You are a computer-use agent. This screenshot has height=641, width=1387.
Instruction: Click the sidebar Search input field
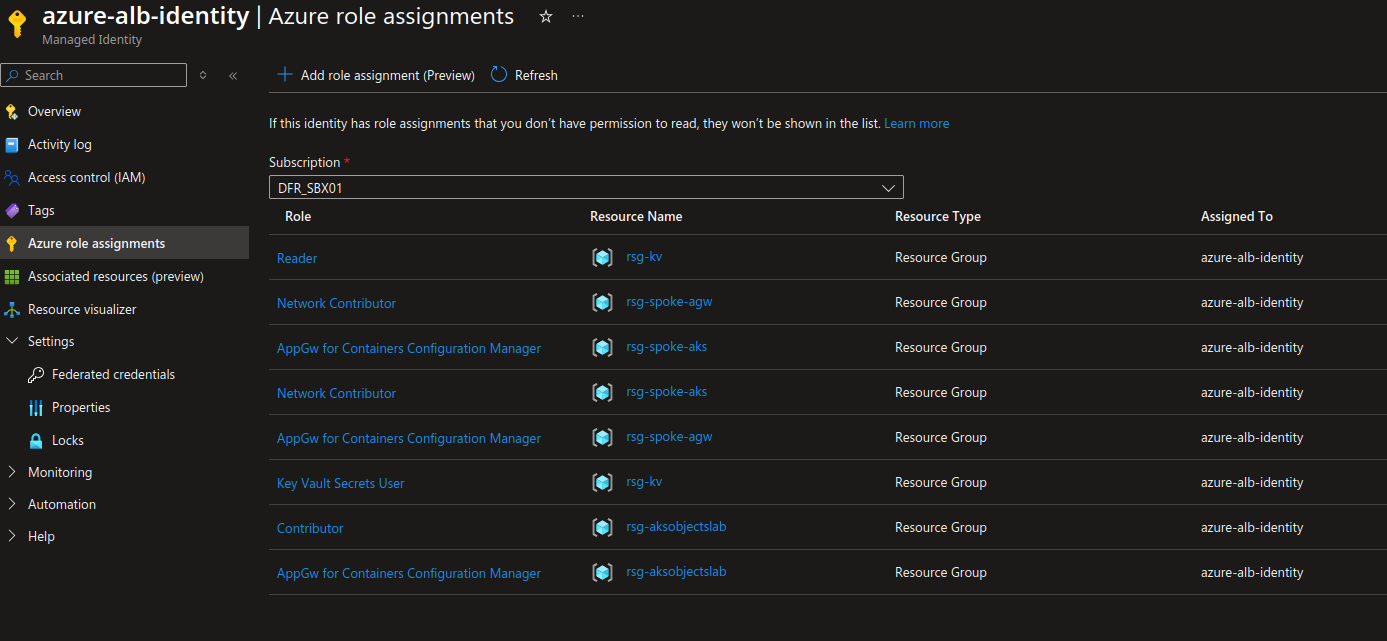pyautogui.click(x=100, y=75)
